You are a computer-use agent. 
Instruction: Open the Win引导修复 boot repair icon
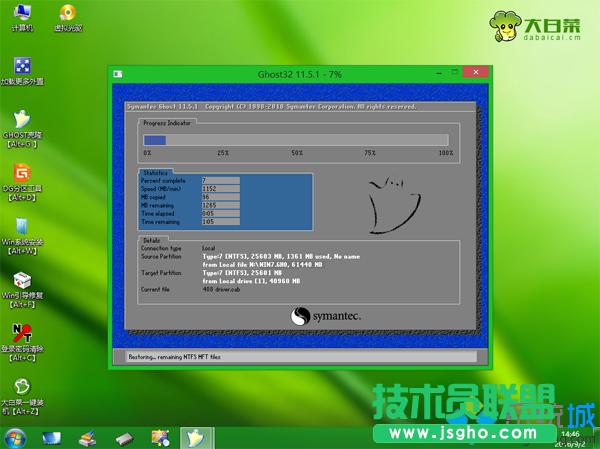[x=21, y=283]
